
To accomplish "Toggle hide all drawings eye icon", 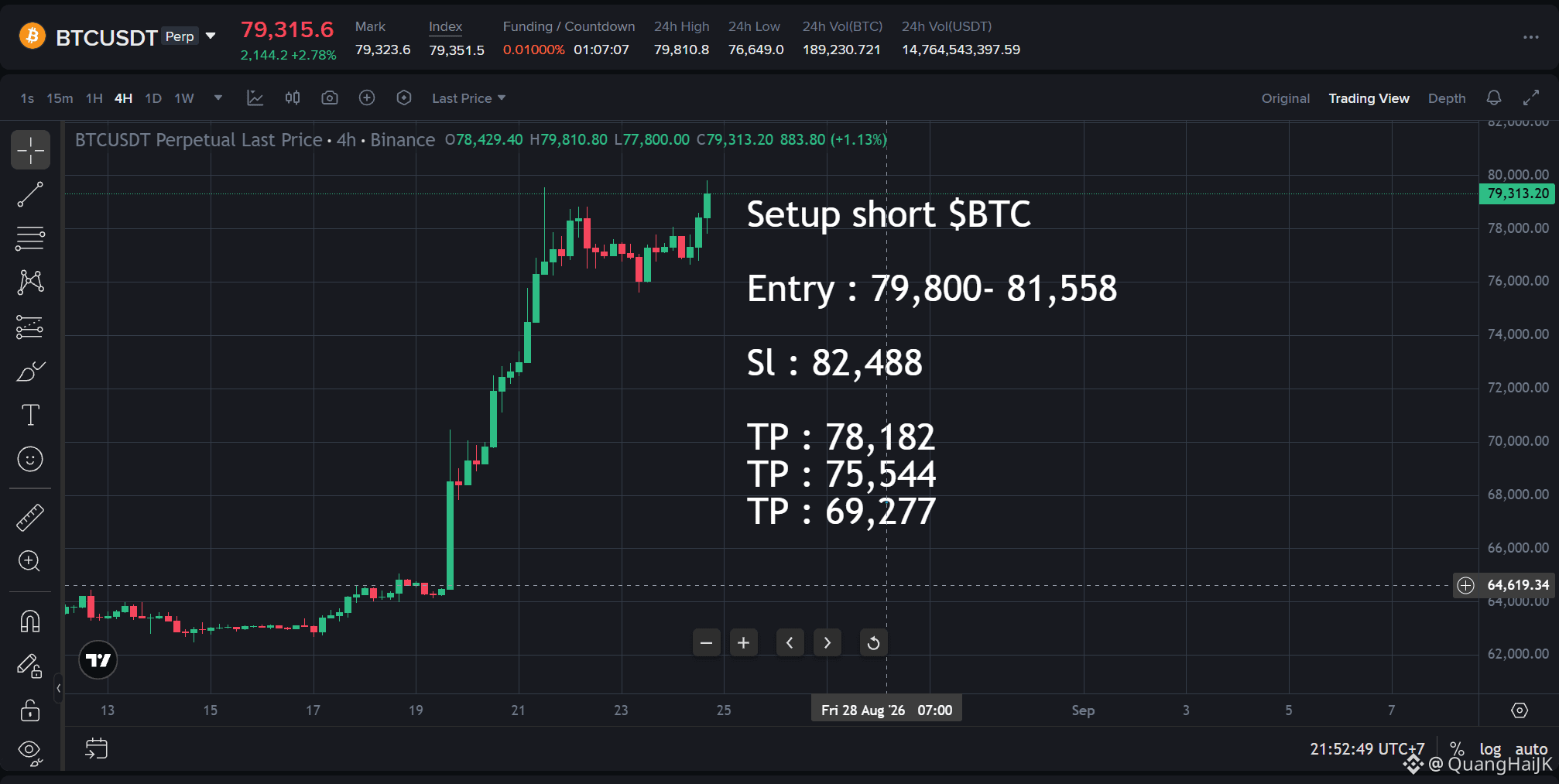I will (x=30, y=752).
